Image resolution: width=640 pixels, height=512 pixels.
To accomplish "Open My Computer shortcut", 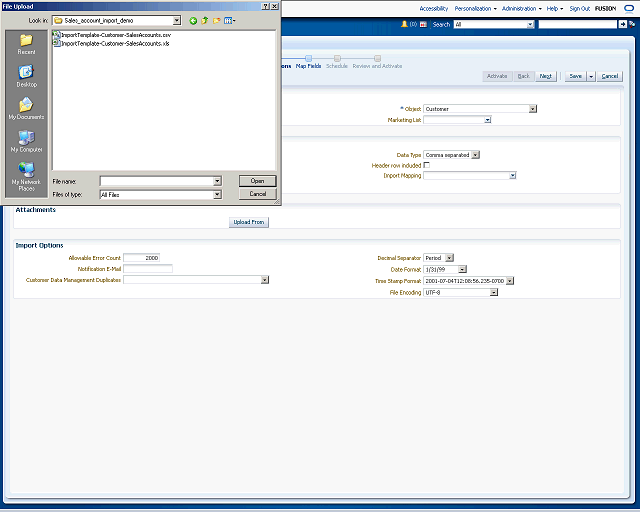I will pos(26,141).
